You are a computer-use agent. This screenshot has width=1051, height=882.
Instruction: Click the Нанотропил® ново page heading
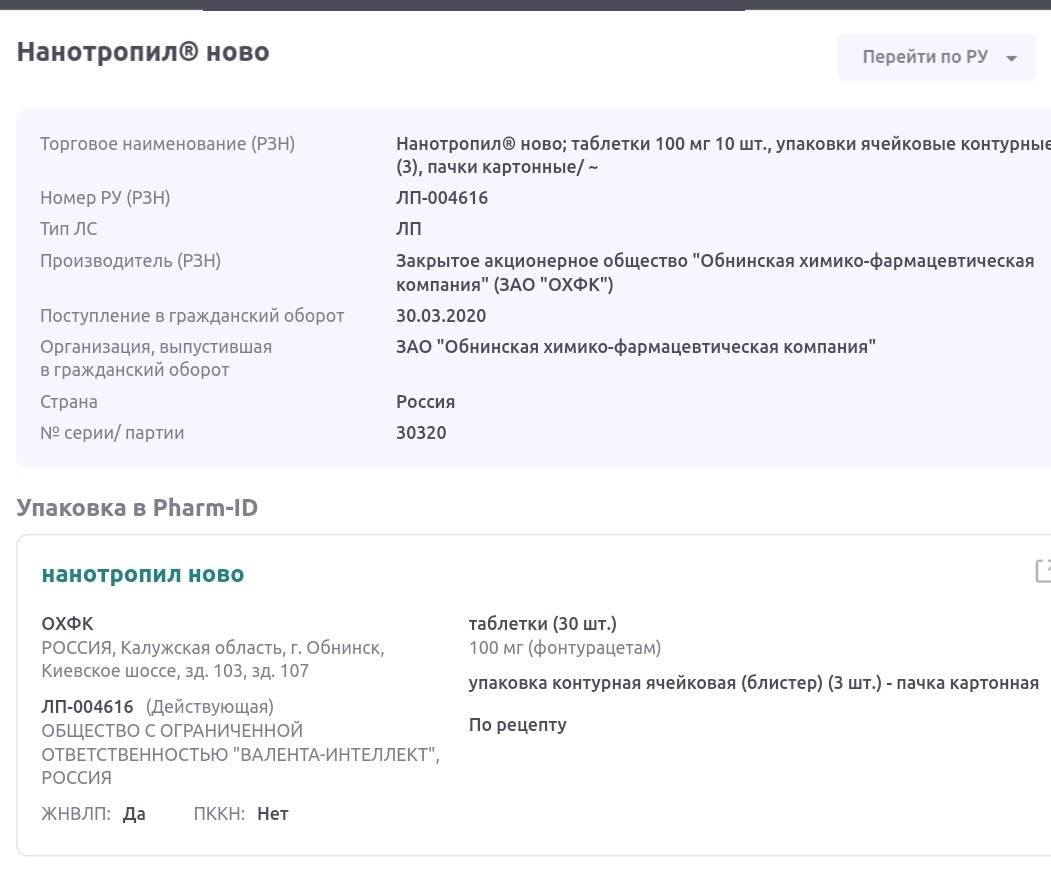click(143, 52)
